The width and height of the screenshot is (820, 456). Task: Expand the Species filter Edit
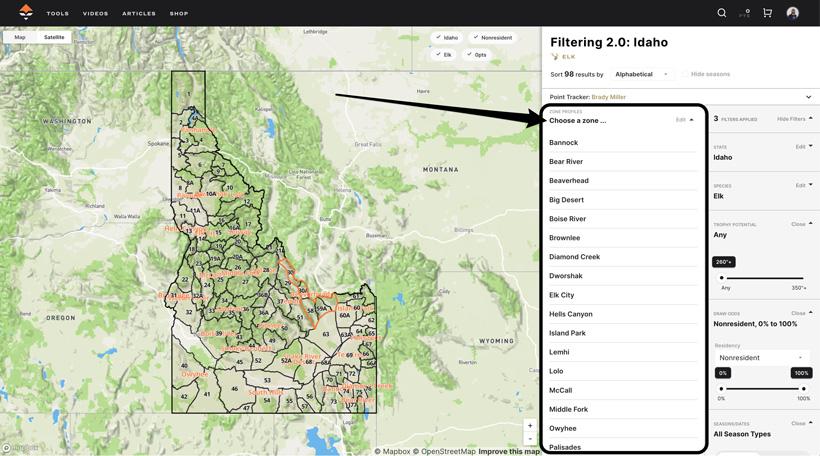click(x=804, y=186)
